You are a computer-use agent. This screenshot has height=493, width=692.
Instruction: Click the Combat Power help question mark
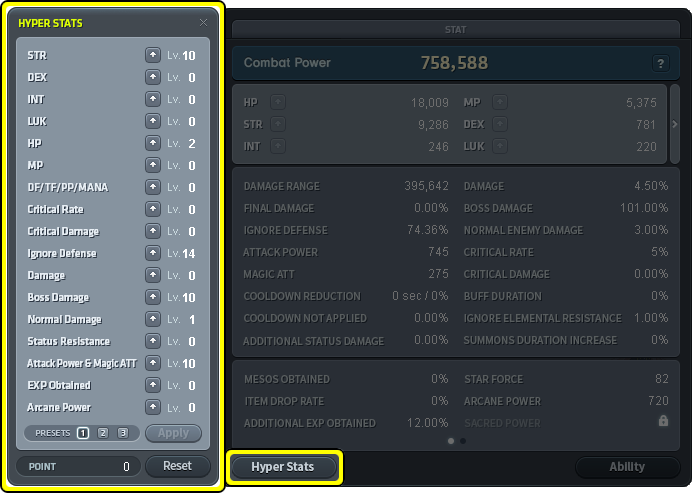(660, 63)
